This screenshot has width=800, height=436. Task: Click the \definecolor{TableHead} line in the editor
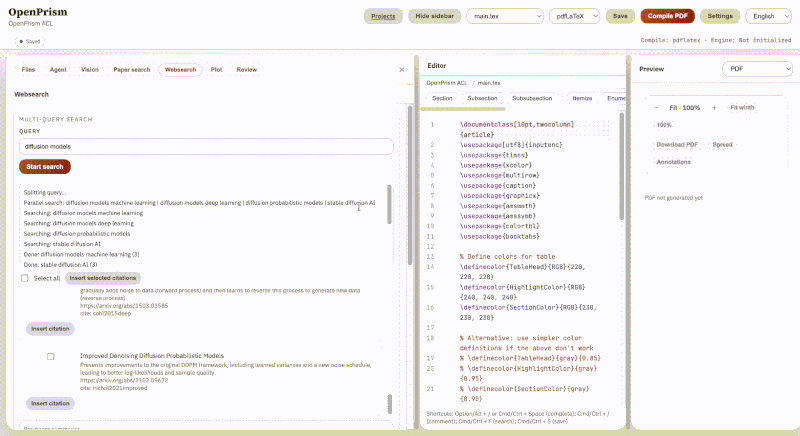[522, 272]
